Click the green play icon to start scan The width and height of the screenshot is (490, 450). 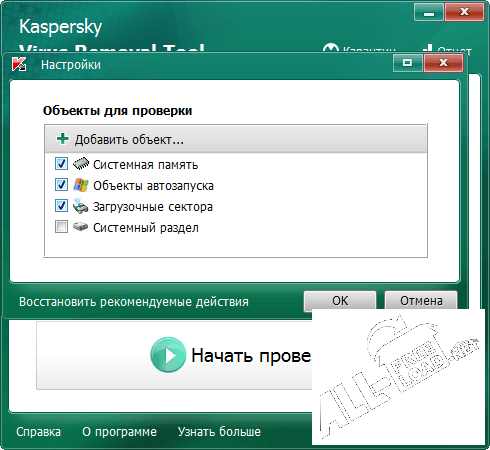[x=168, y=355]
